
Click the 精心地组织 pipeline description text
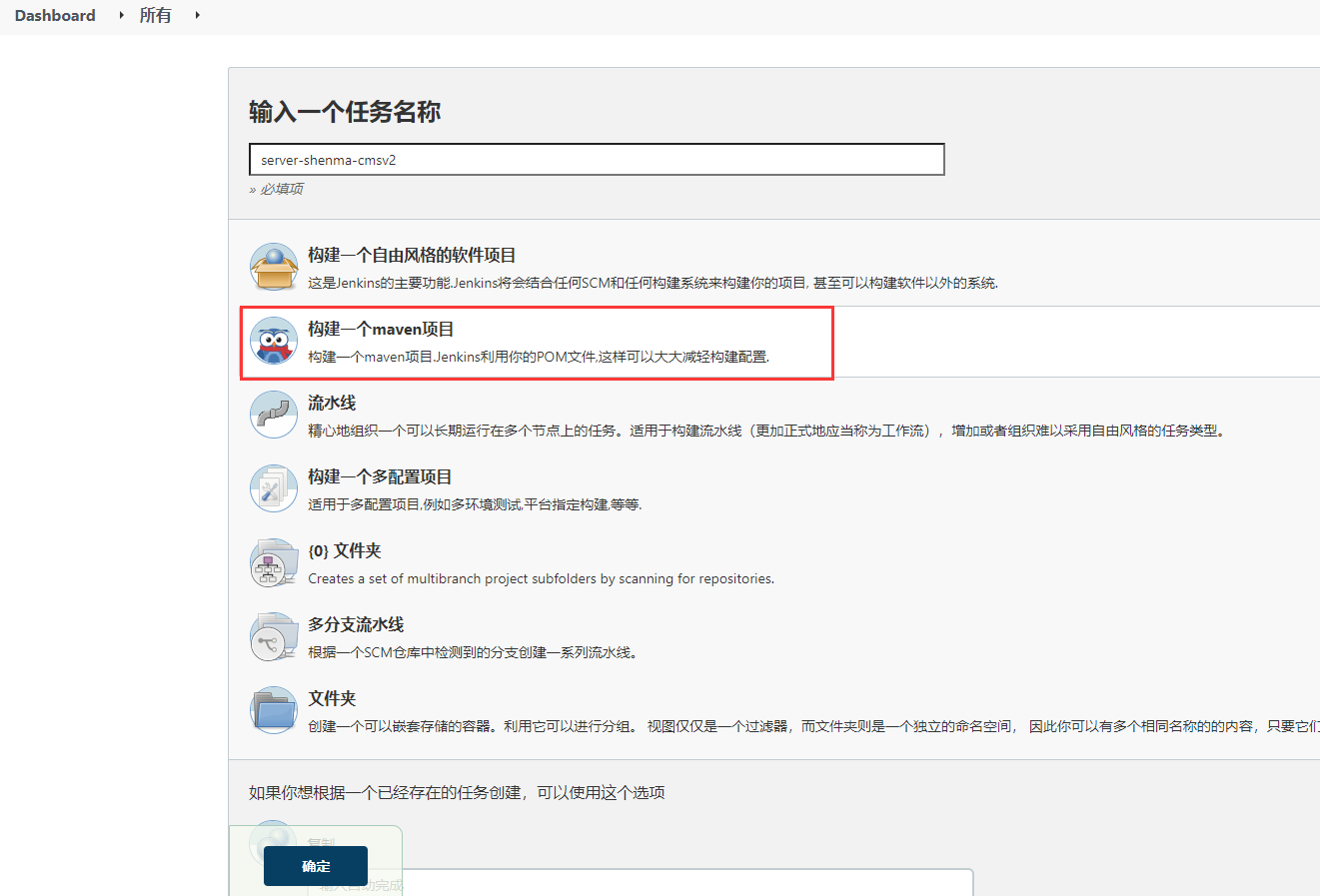(766, 431)
